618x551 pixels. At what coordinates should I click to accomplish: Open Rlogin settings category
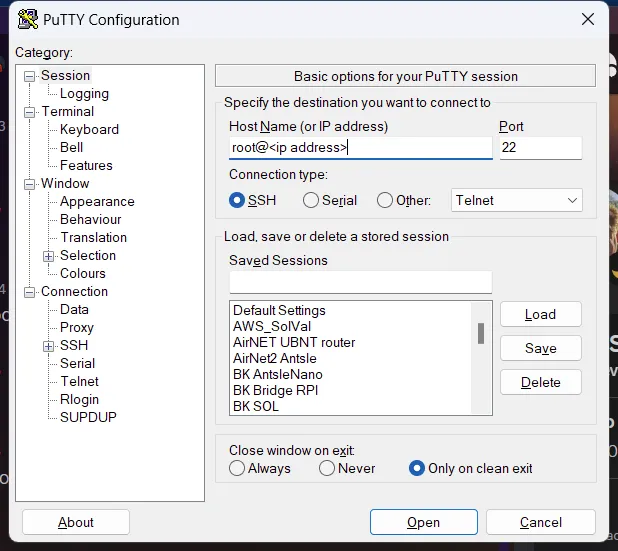point(79,399)
